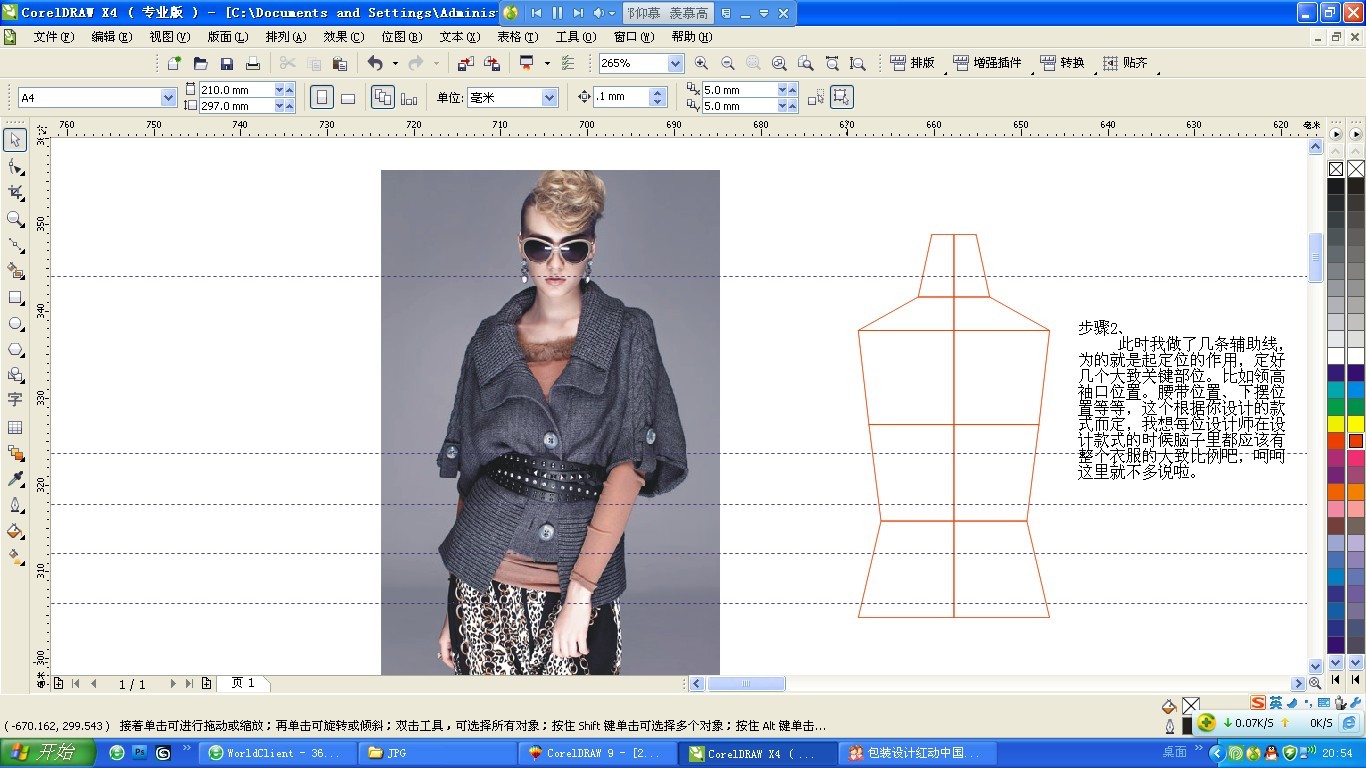
Task: Edit the nudge offset .1 mm field
Action: click(x=621, y=97)
